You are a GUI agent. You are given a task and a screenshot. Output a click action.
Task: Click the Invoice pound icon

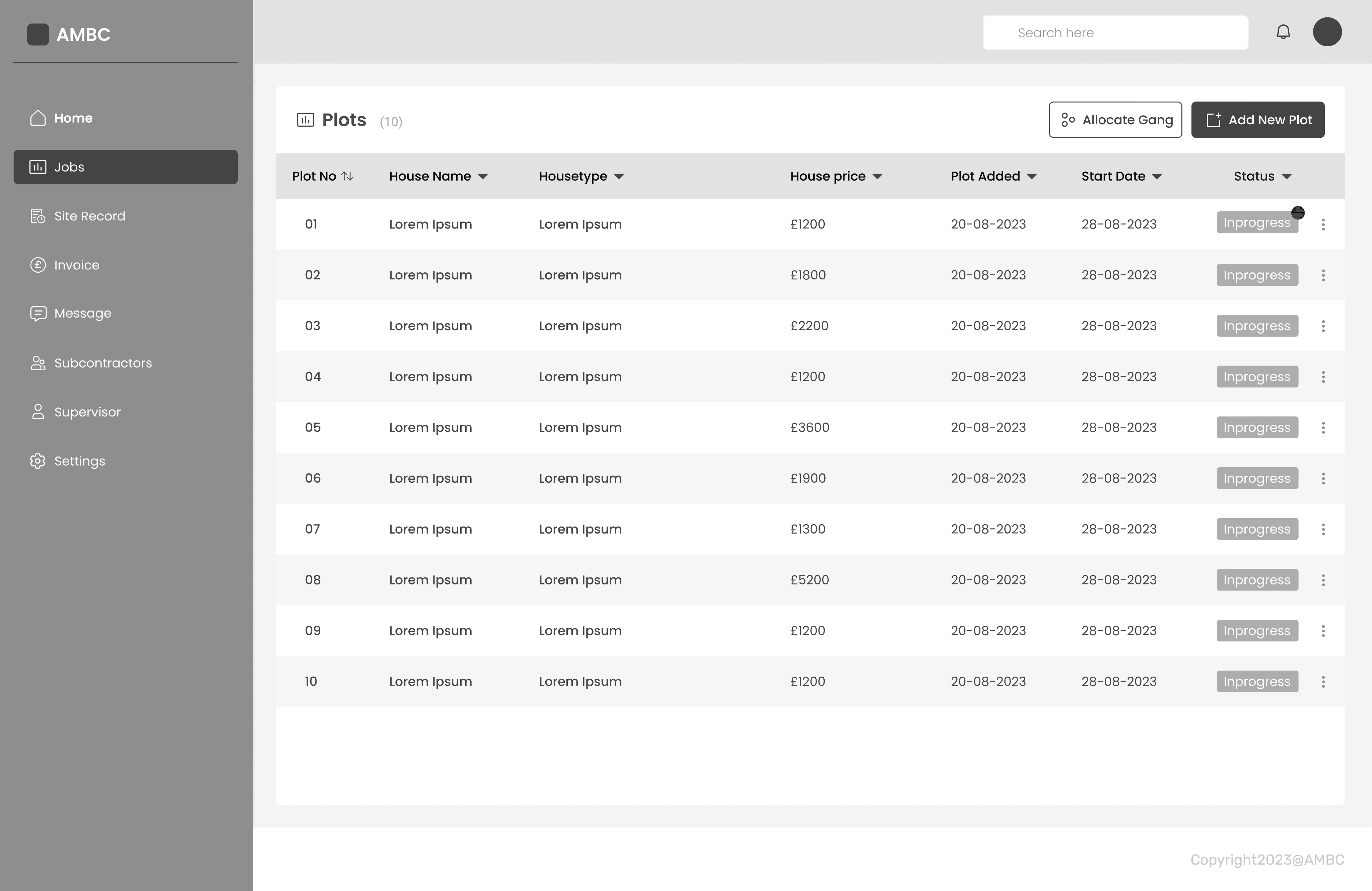coord(38,265)
